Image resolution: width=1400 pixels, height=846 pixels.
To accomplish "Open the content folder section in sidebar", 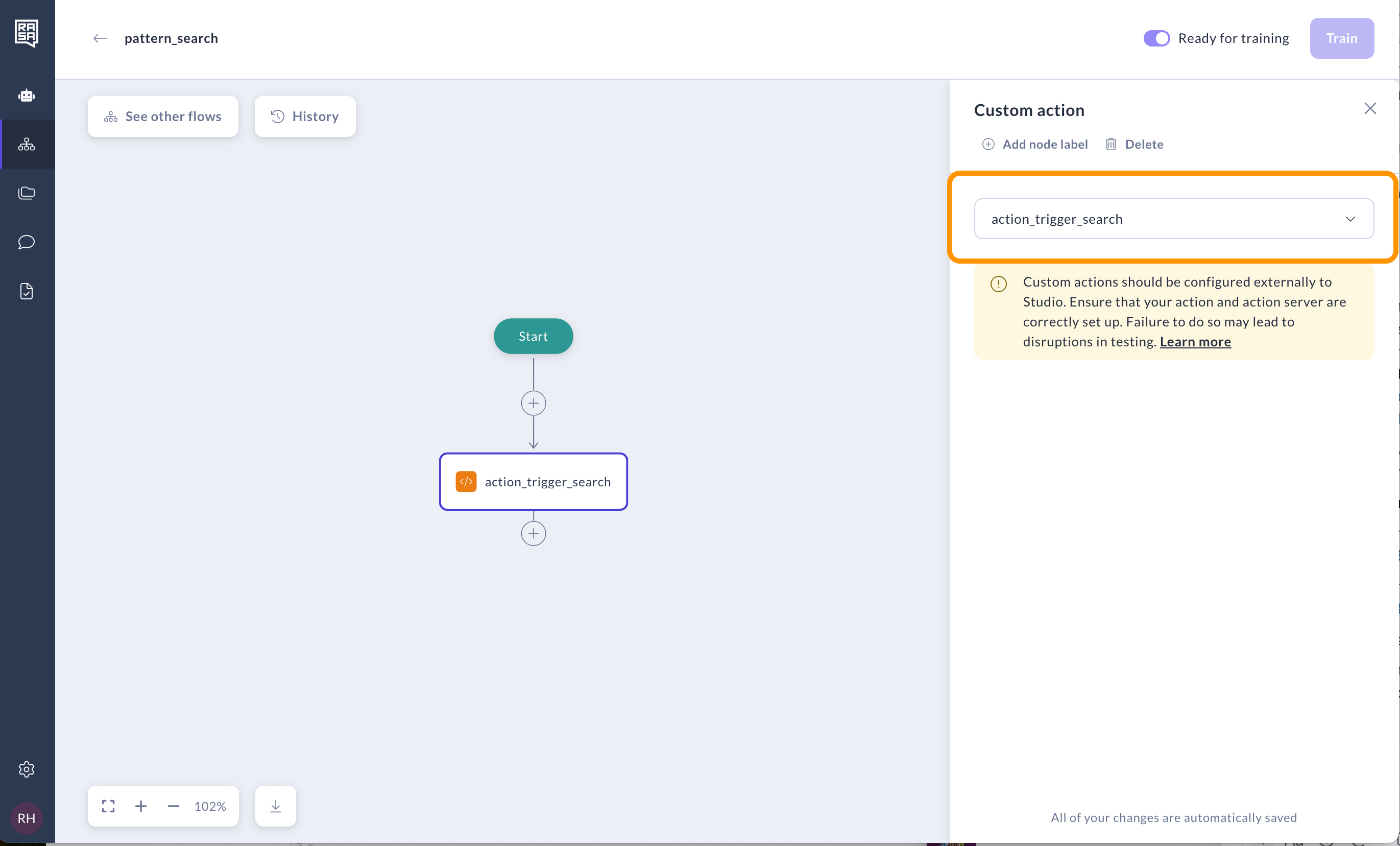I will point(27,193).
